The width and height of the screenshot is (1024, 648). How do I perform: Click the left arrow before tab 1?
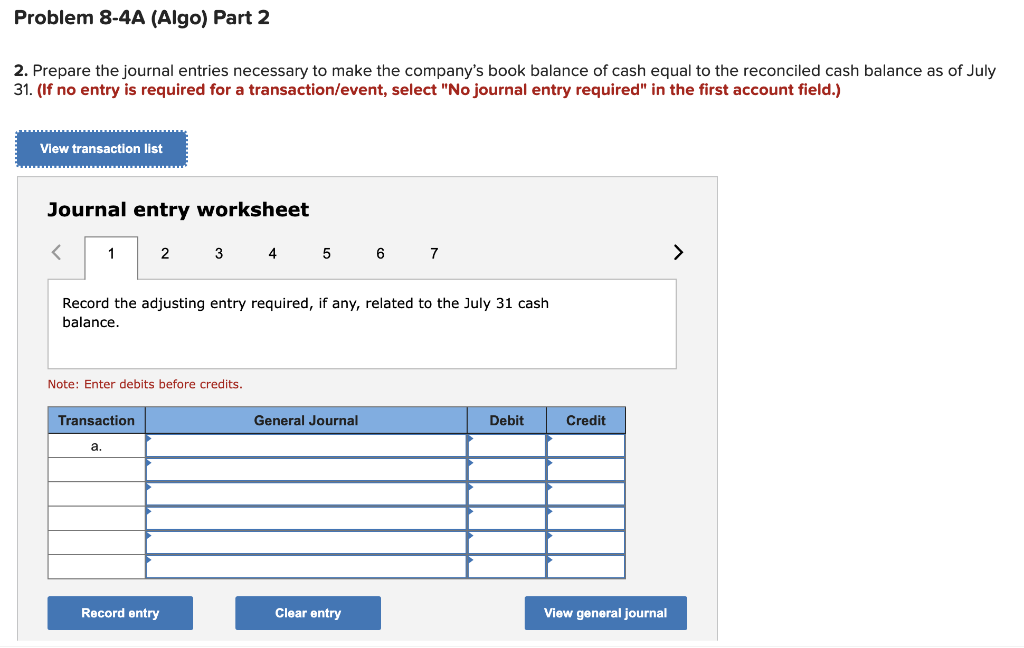click(x=56, y=253)
